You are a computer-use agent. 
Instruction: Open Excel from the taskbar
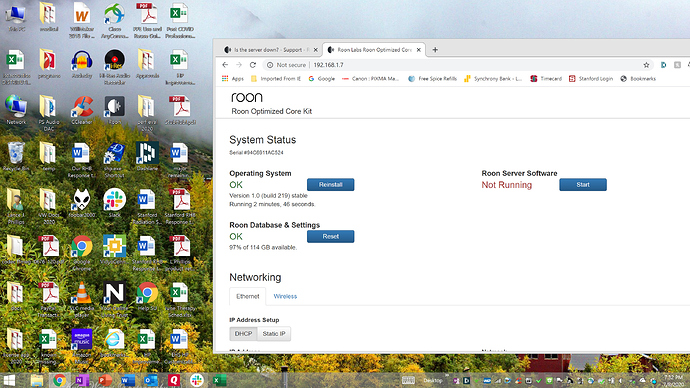pos(219,380)
